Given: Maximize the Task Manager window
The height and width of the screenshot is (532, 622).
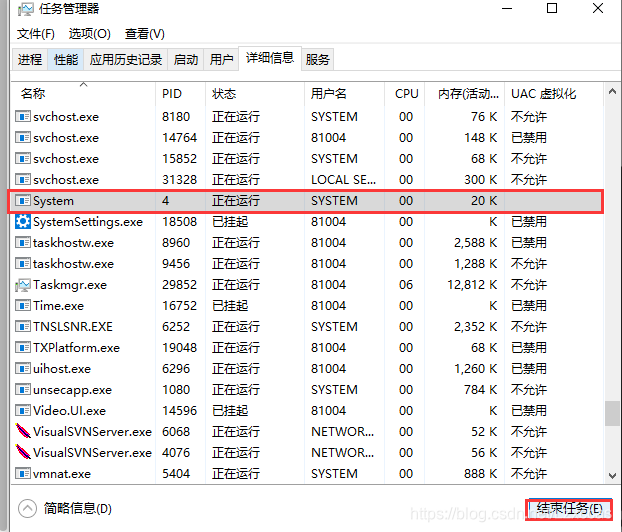Looking at the screenshot, I should [x=552, y=8].
